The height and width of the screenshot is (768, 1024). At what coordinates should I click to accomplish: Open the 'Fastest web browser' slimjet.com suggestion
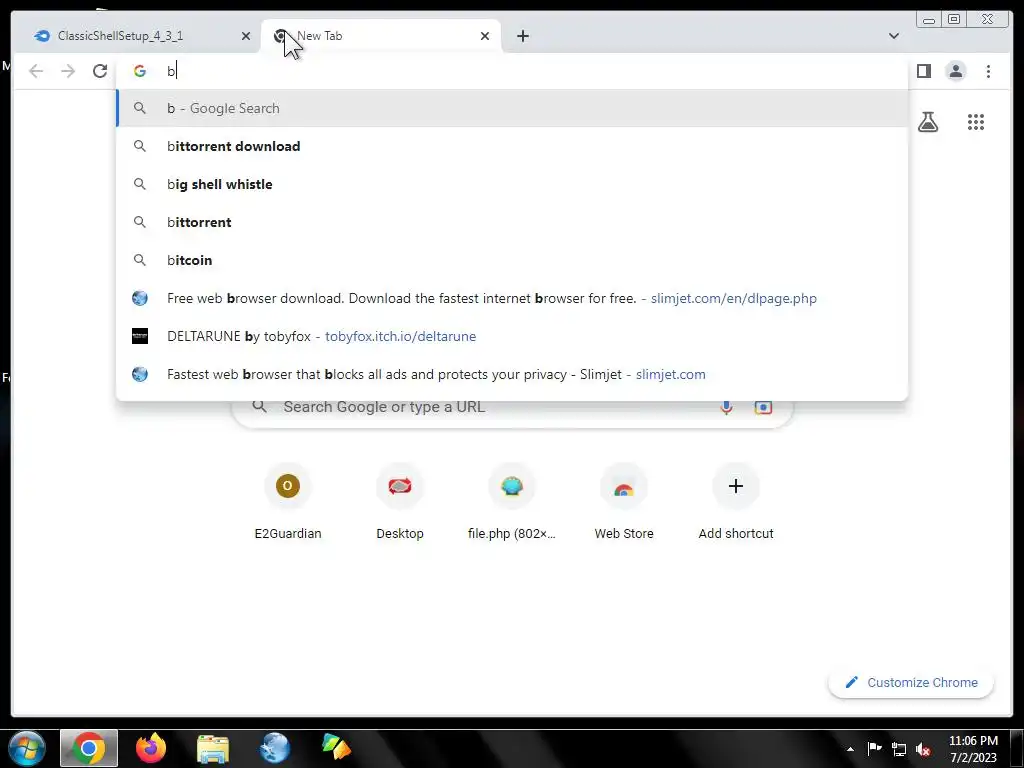[512, 374]
